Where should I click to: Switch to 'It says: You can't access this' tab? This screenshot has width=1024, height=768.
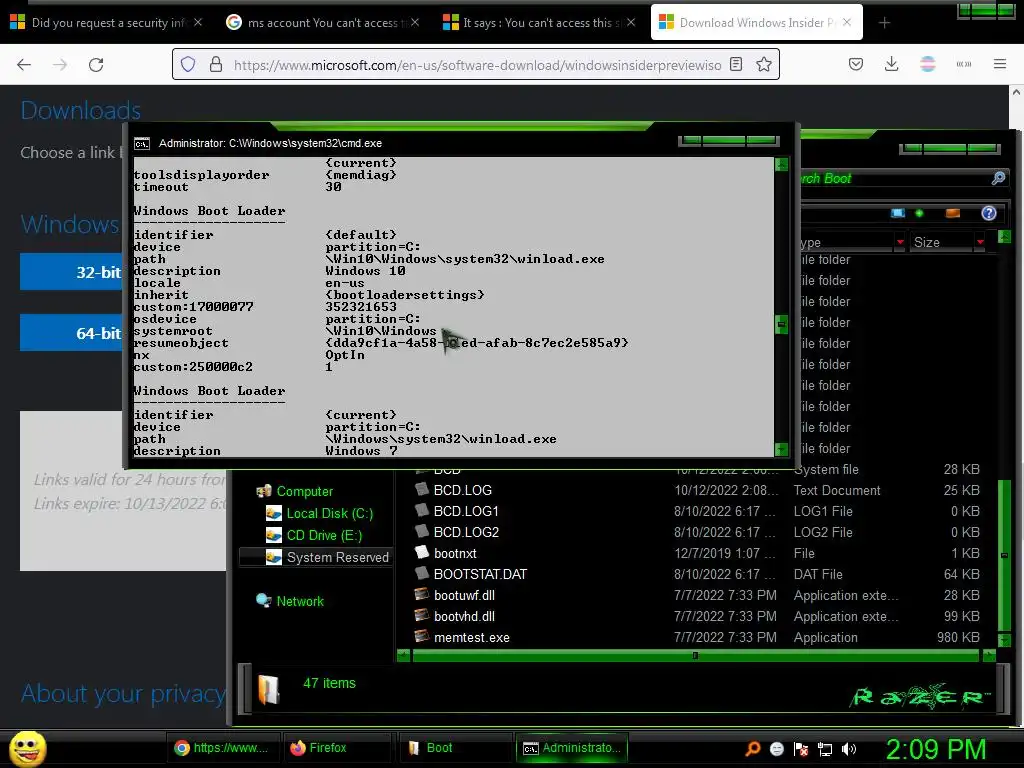coord(539,23)
